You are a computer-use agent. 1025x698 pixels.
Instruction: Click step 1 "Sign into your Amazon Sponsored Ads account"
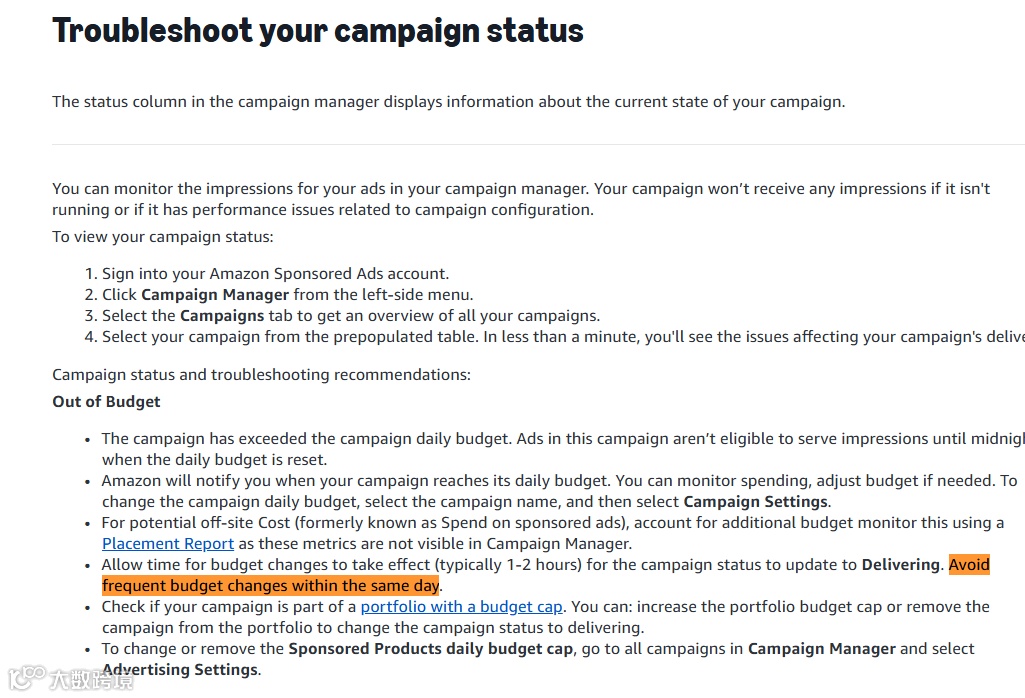pos(276,274)
